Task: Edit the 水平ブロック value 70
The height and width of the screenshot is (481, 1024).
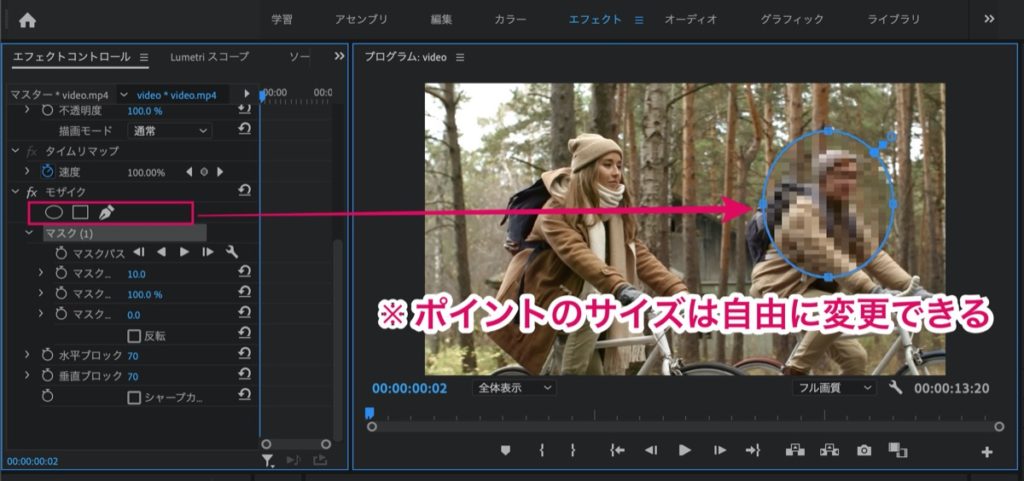Action: 133,356
